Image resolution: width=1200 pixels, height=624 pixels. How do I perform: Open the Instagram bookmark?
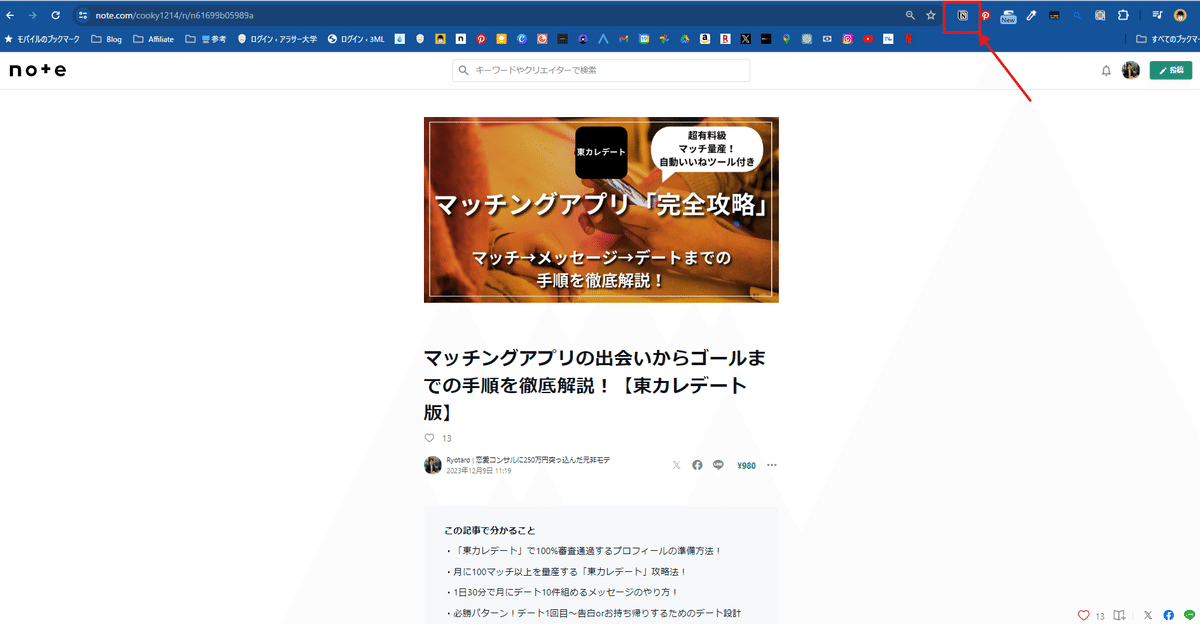847,40
